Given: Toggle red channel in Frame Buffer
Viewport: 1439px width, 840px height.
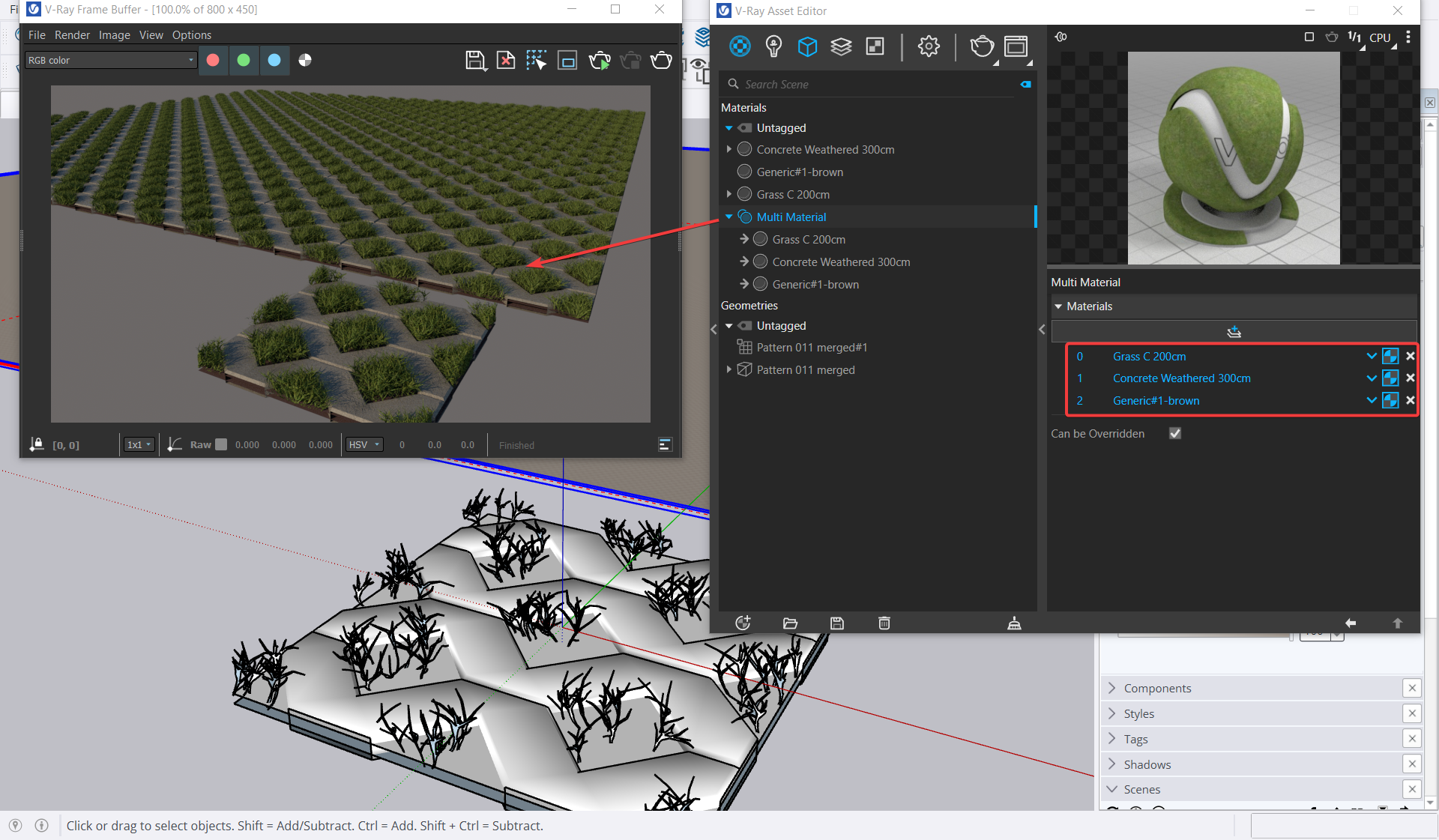Looking at the screenshot, I should point(213,60).
